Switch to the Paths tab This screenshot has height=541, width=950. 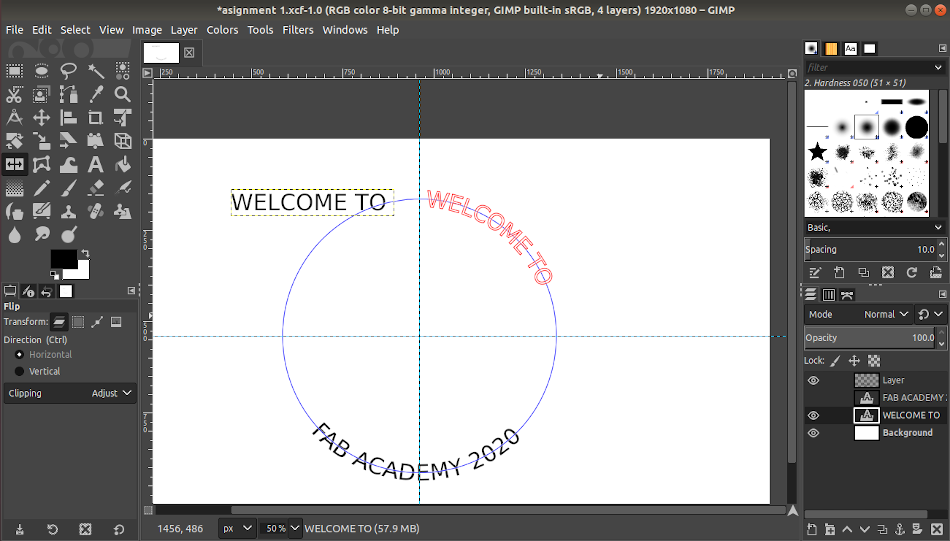click(x=847, y=295)
